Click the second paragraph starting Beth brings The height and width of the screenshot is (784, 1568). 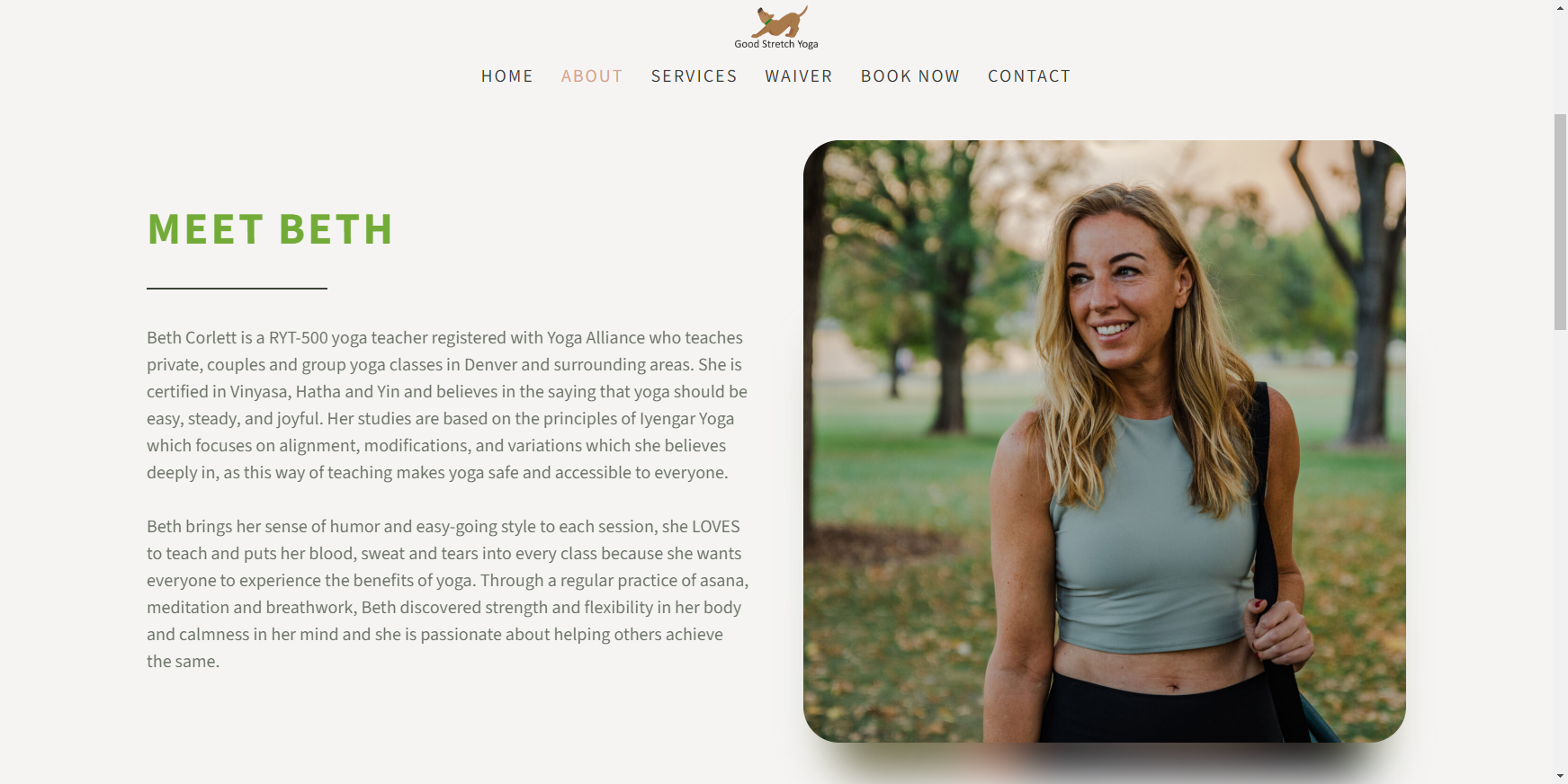(x=448, y=593)
